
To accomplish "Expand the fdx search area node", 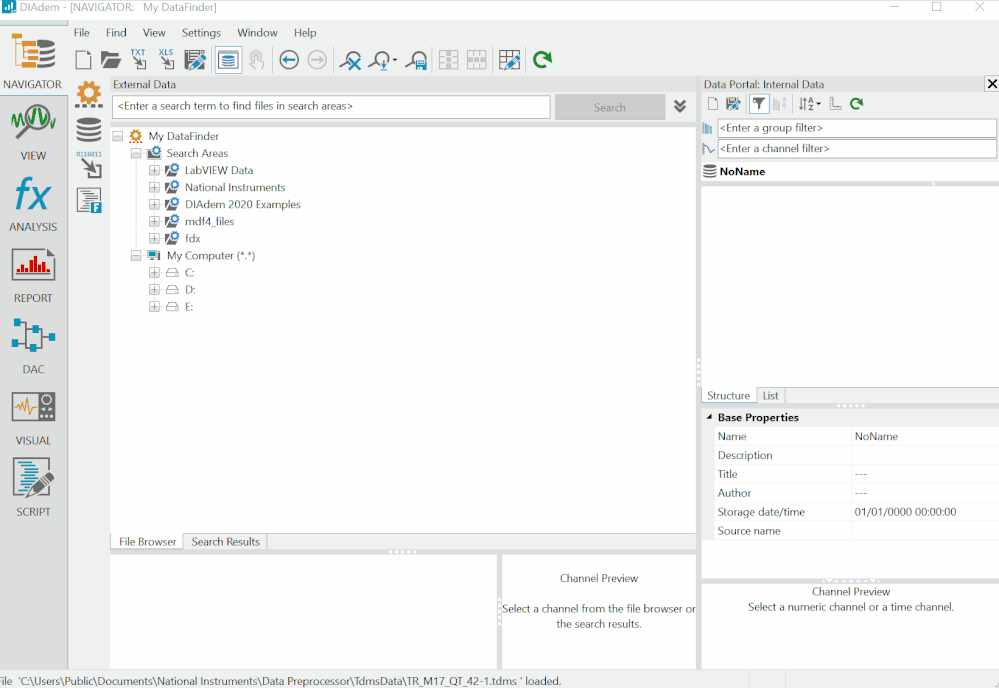I will [x=154, y=238].
